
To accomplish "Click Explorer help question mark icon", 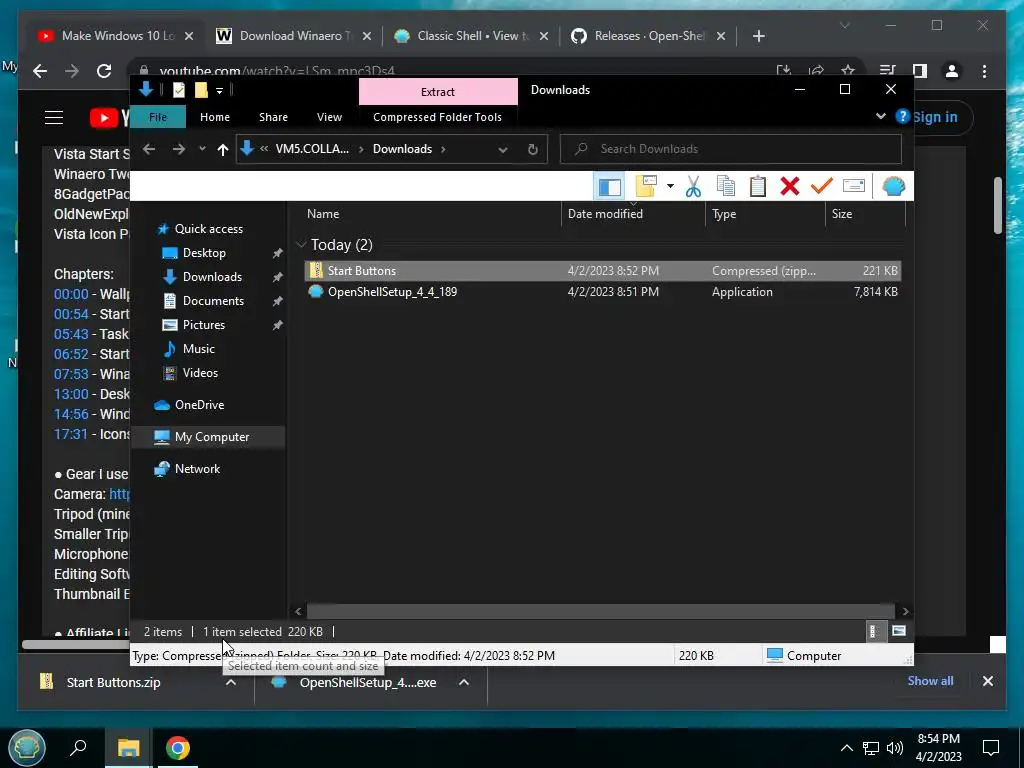I will (903, 116).
